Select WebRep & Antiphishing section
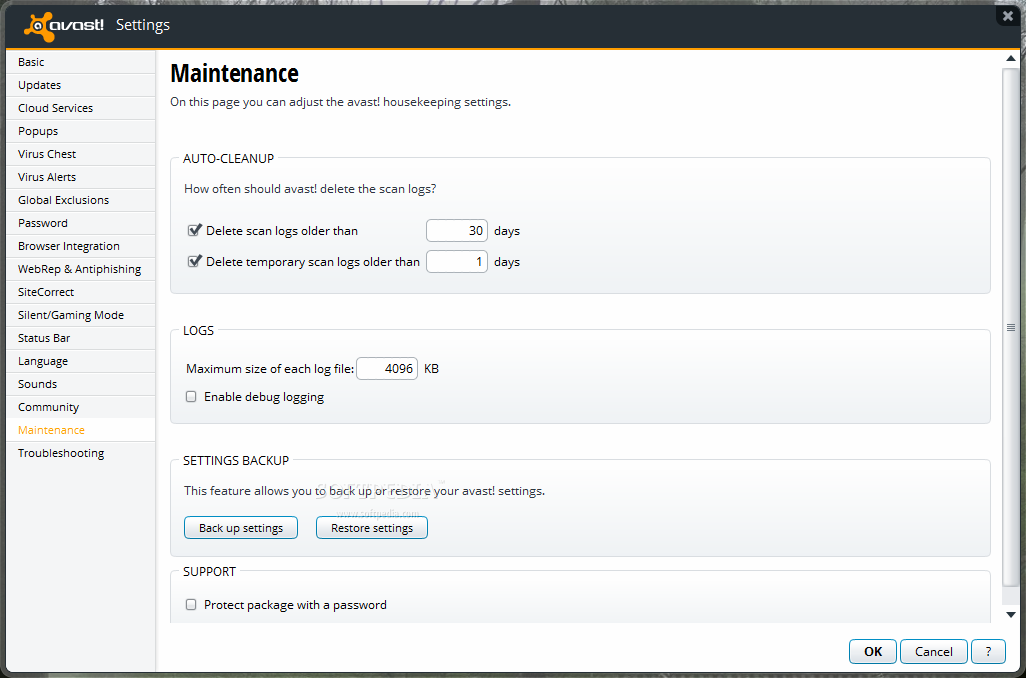1026x678 pixels. click(81, 269)
